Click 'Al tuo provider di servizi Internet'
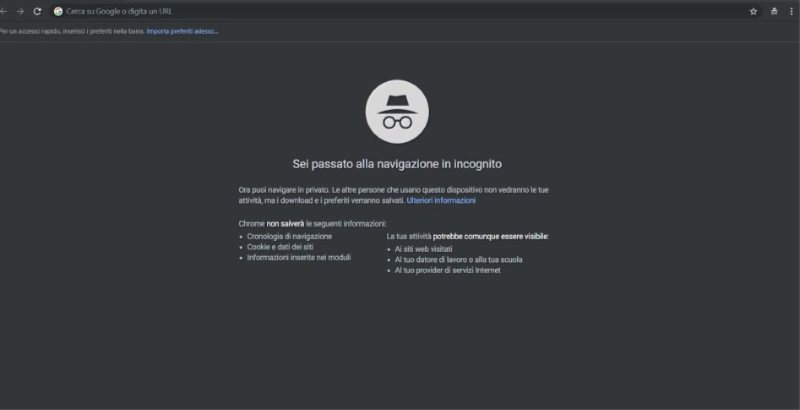Screen dimensions: 800x410 tap(447, 270)
